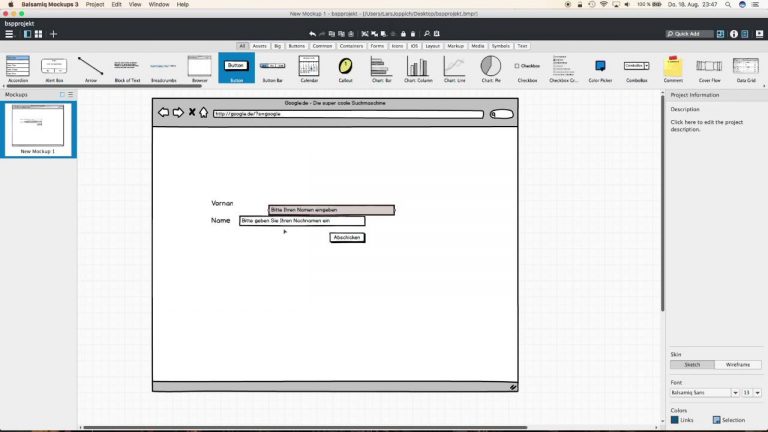Open the Project menu in the menu bar
768x432 pixels.
pyautogui.click(x=95, y=4)
